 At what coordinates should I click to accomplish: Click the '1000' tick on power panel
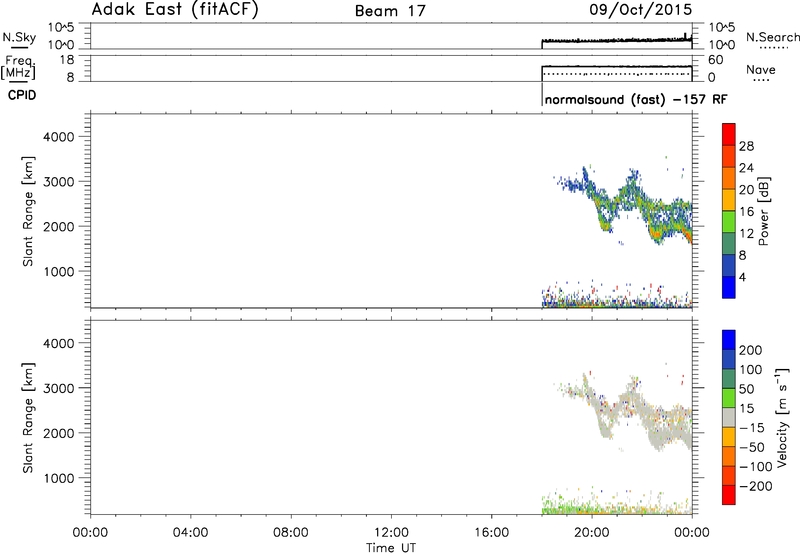[58, 271]
